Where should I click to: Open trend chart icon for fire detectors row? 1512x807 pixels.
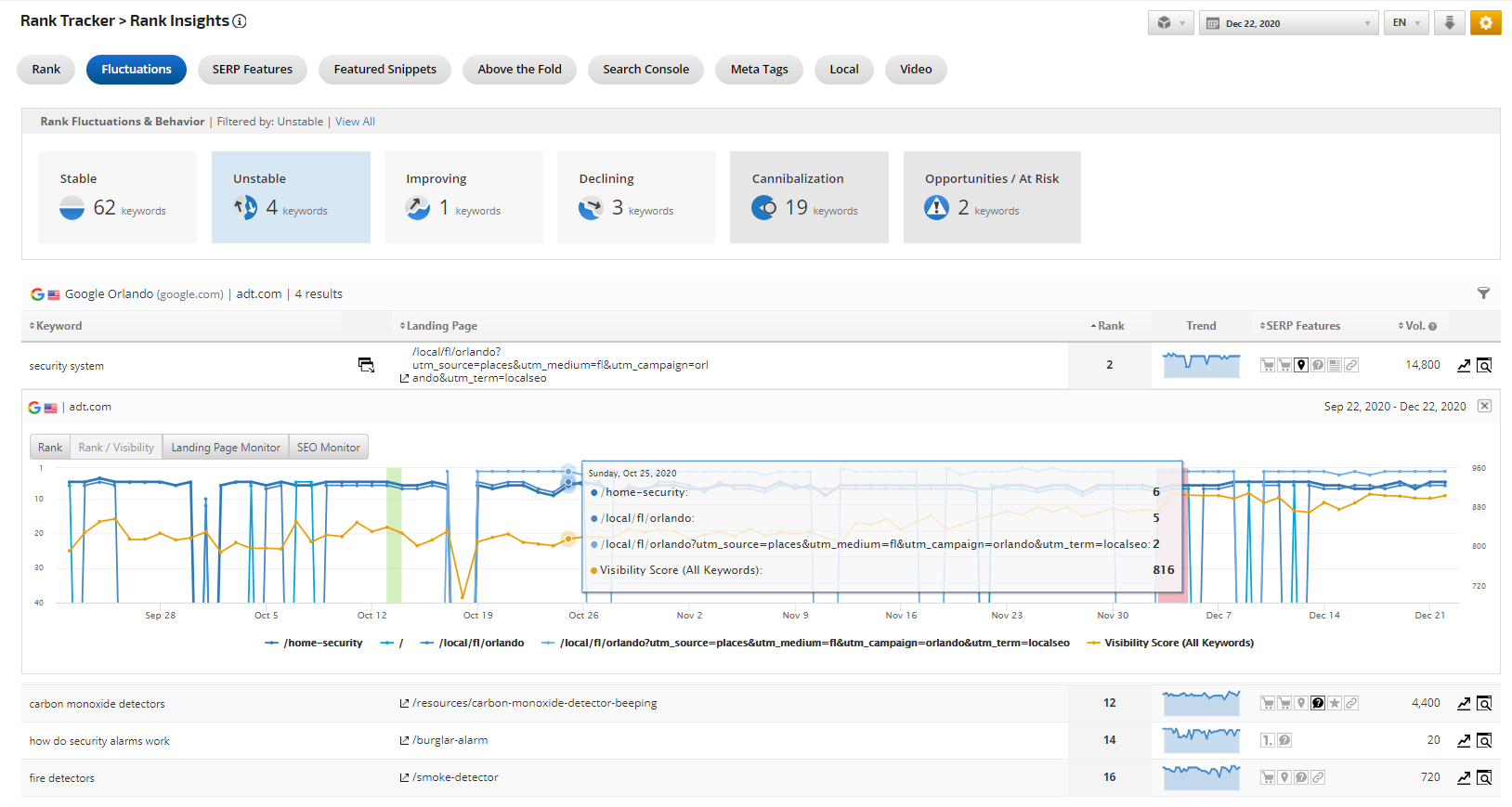click(1464, 778)
